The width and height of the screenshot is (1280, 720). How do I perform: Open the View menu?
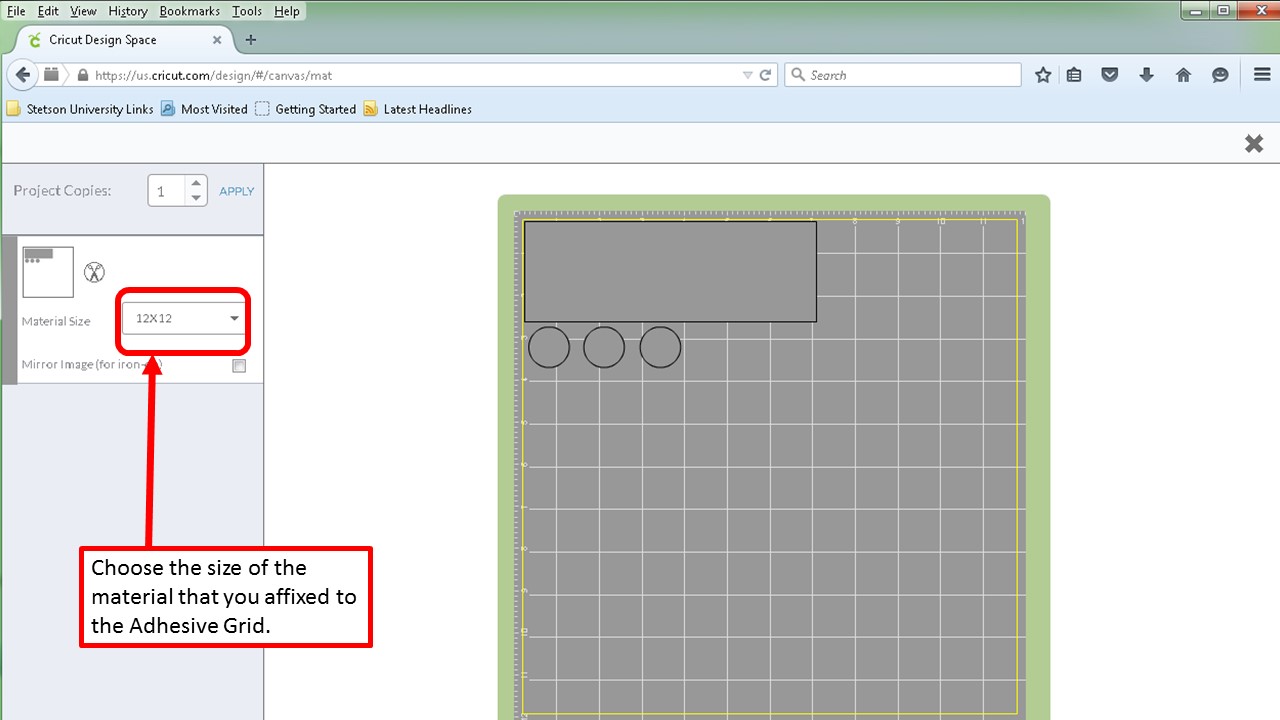point(83,11)
